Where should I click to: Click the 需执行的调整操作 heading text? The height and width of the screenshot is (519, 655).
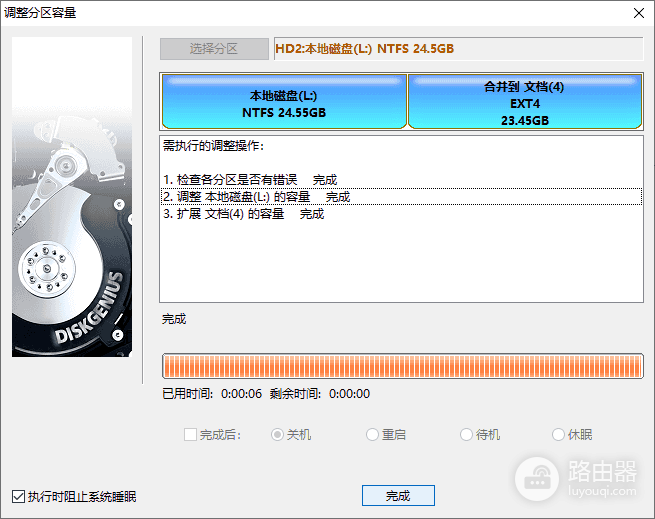click(x=213, y=146)
